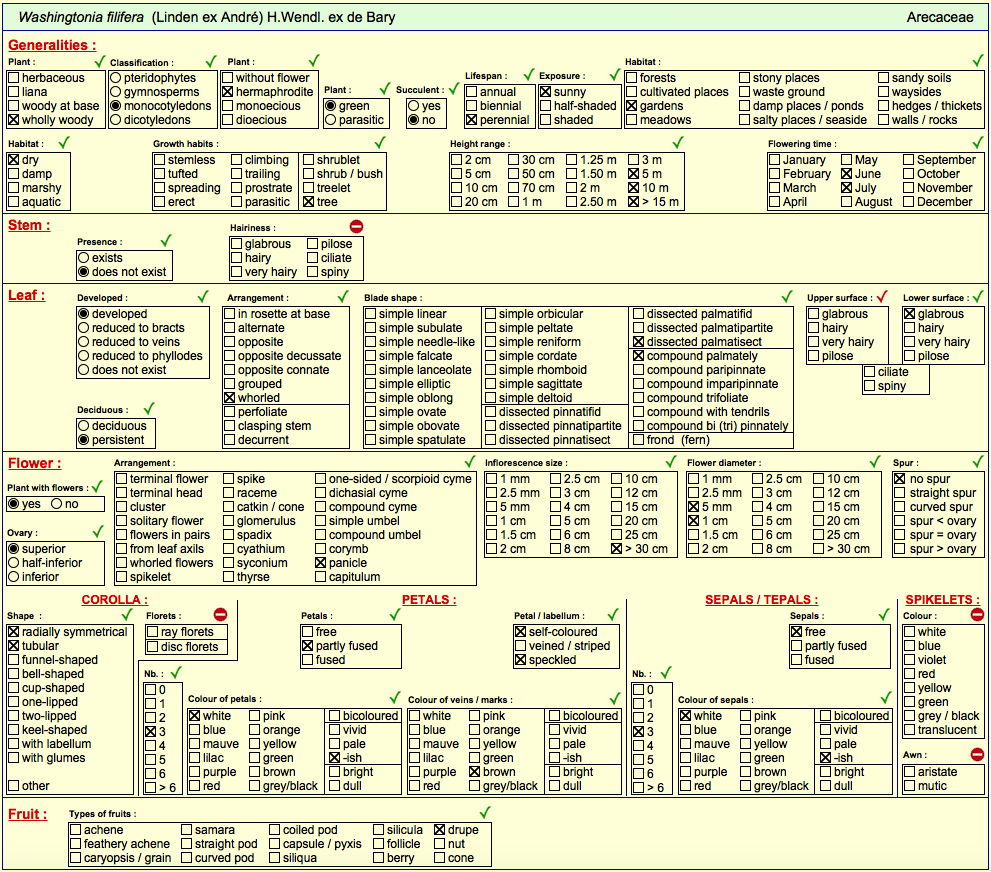Tick the spiny stem hairiness checkbox
This screenshot has width=991, height=872.
tap(312, 272)
